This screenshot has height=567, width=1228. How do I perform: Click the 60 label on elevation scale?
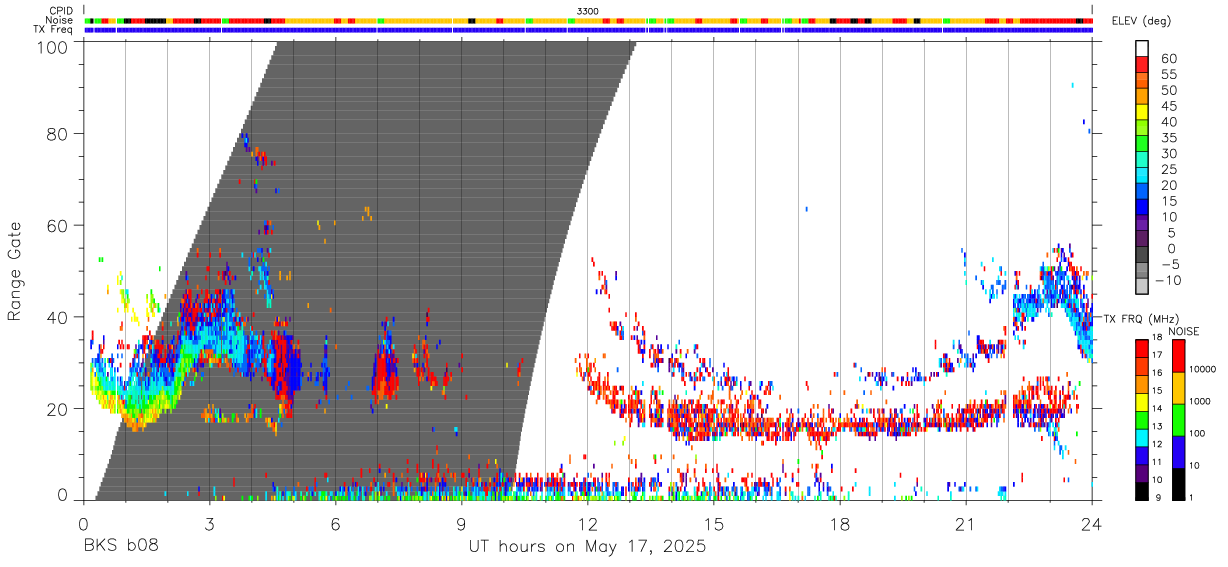[1168, 58]
